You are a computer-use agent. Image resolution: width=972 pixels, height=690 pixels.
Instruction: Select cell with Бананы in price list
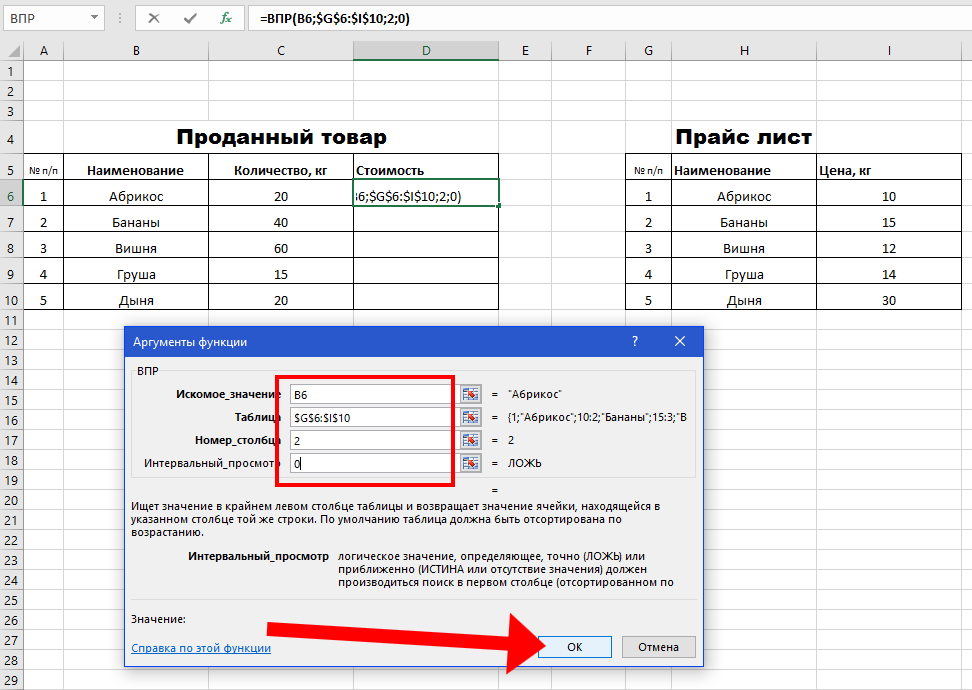click(x=744, y=222)
